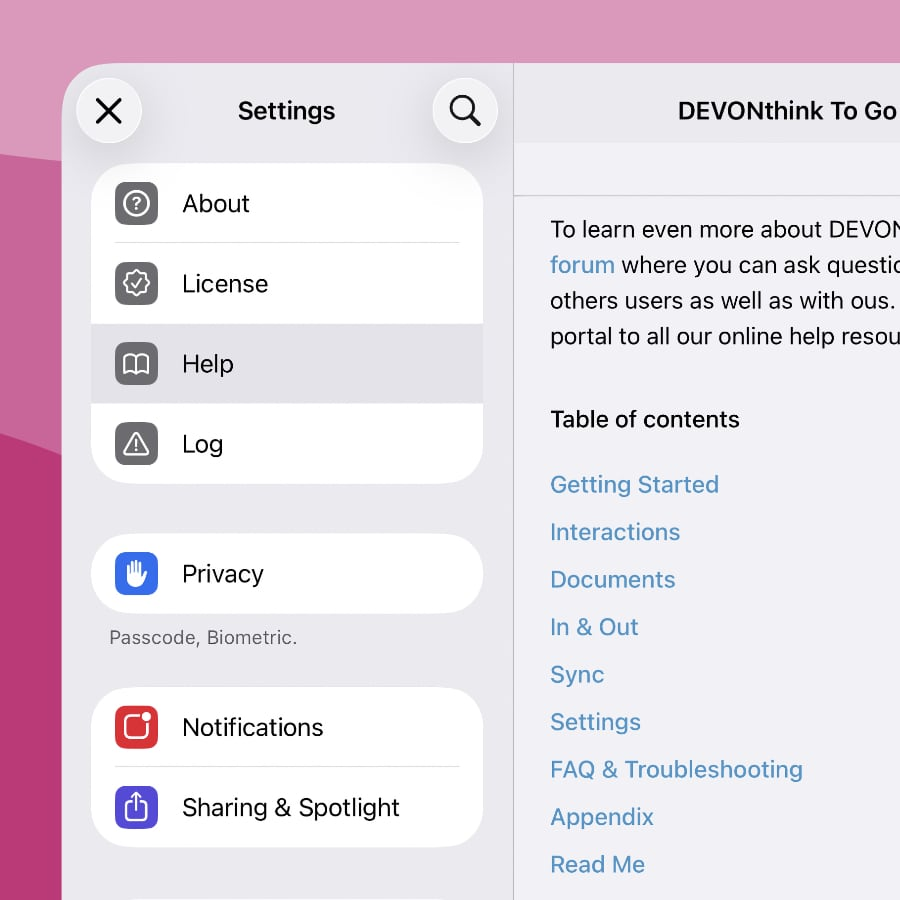Follow the forum link in the help text
The height and width of the screenshot is (900, 900).
pyautogui.click(x=582, y=265)
